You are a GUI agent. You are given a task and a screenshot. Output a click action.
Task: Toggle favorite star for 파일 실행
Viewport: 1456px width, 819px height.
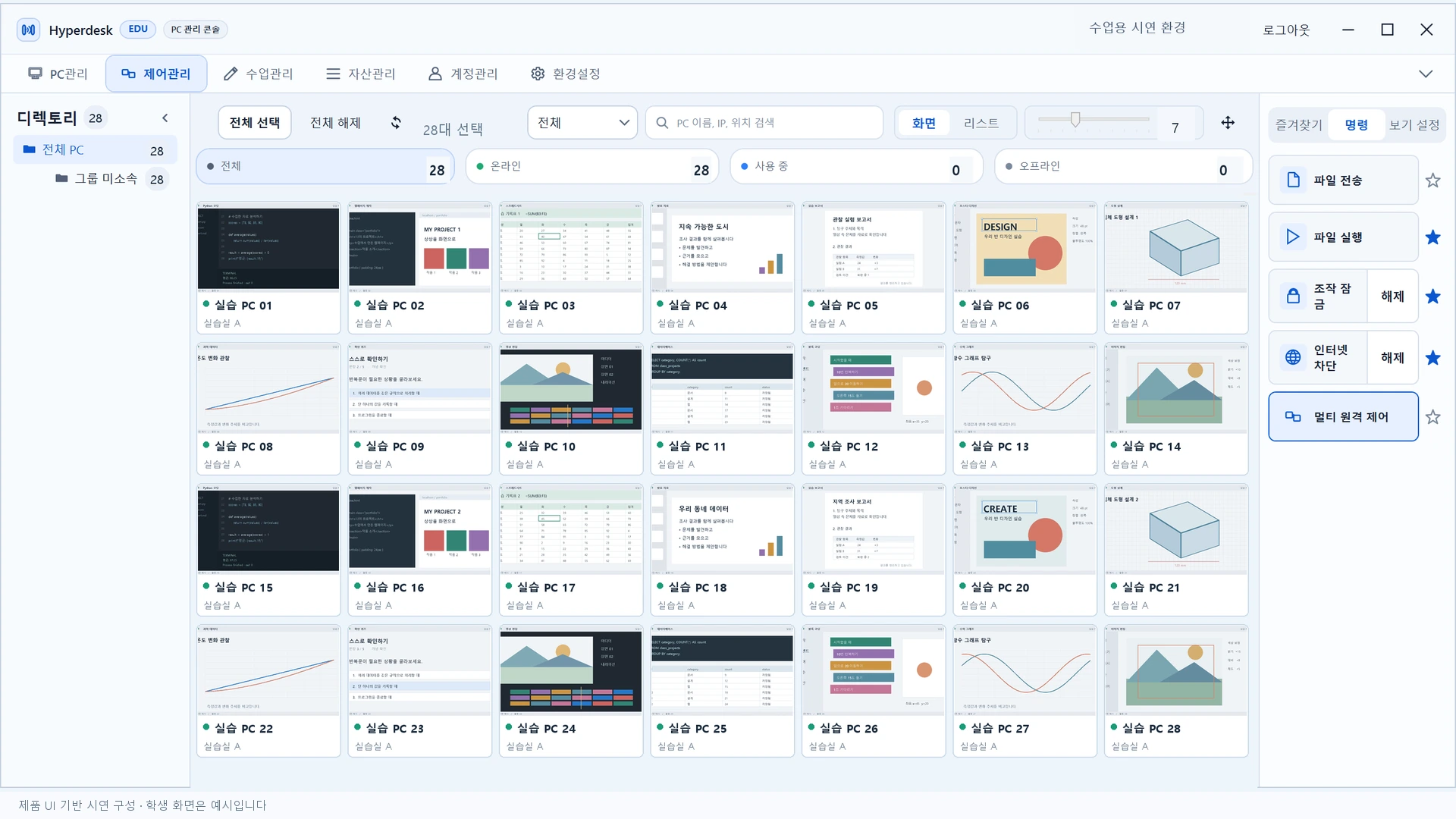click(1432, 237)
